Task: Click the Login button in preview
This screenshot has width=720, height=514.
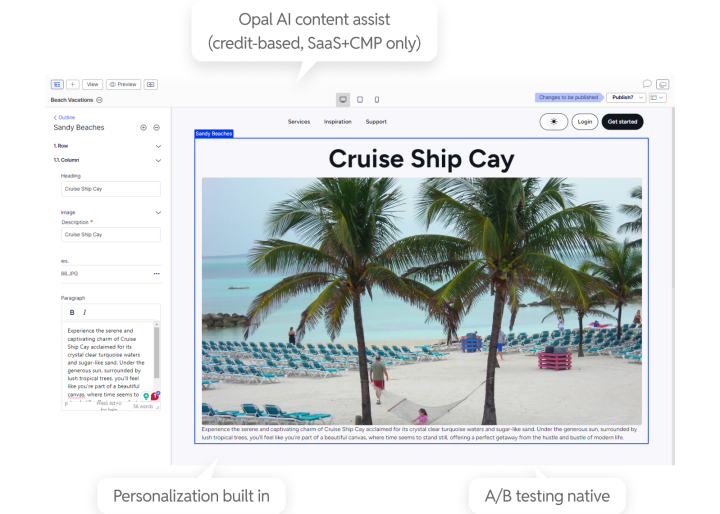Action: [585, 122]
